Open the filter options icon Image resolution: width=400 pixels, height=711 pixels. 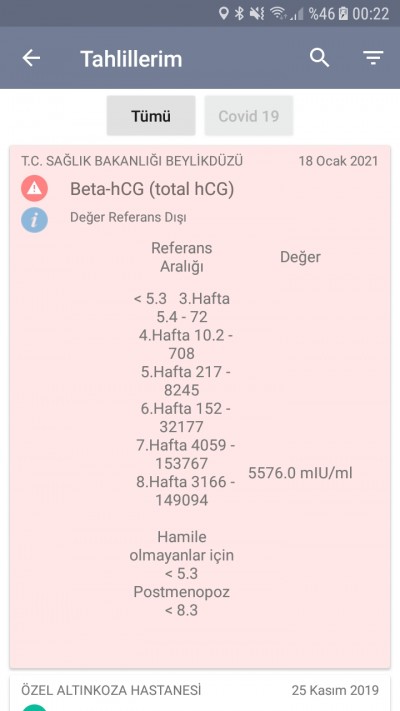pyautogui.click(x=373, y=58)
